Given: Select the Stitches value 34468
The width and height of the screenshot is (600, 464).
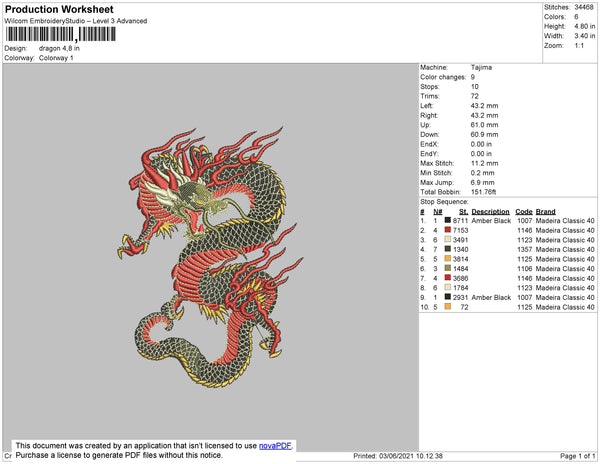Looking at the screenshot, I should pyautogui.click(x=584, y=7).
